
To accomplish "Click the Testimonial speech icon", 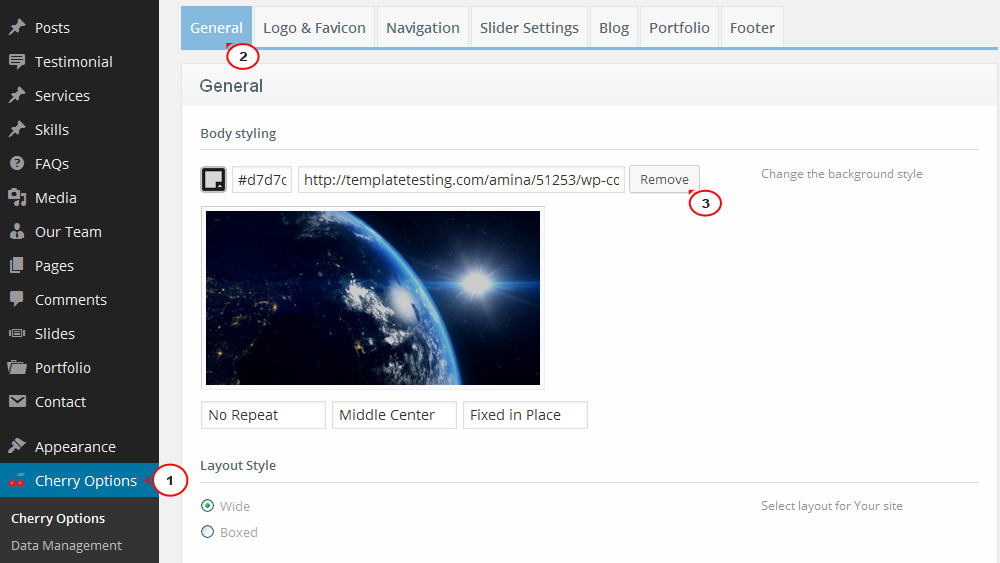I will click(x=17, y=62).
